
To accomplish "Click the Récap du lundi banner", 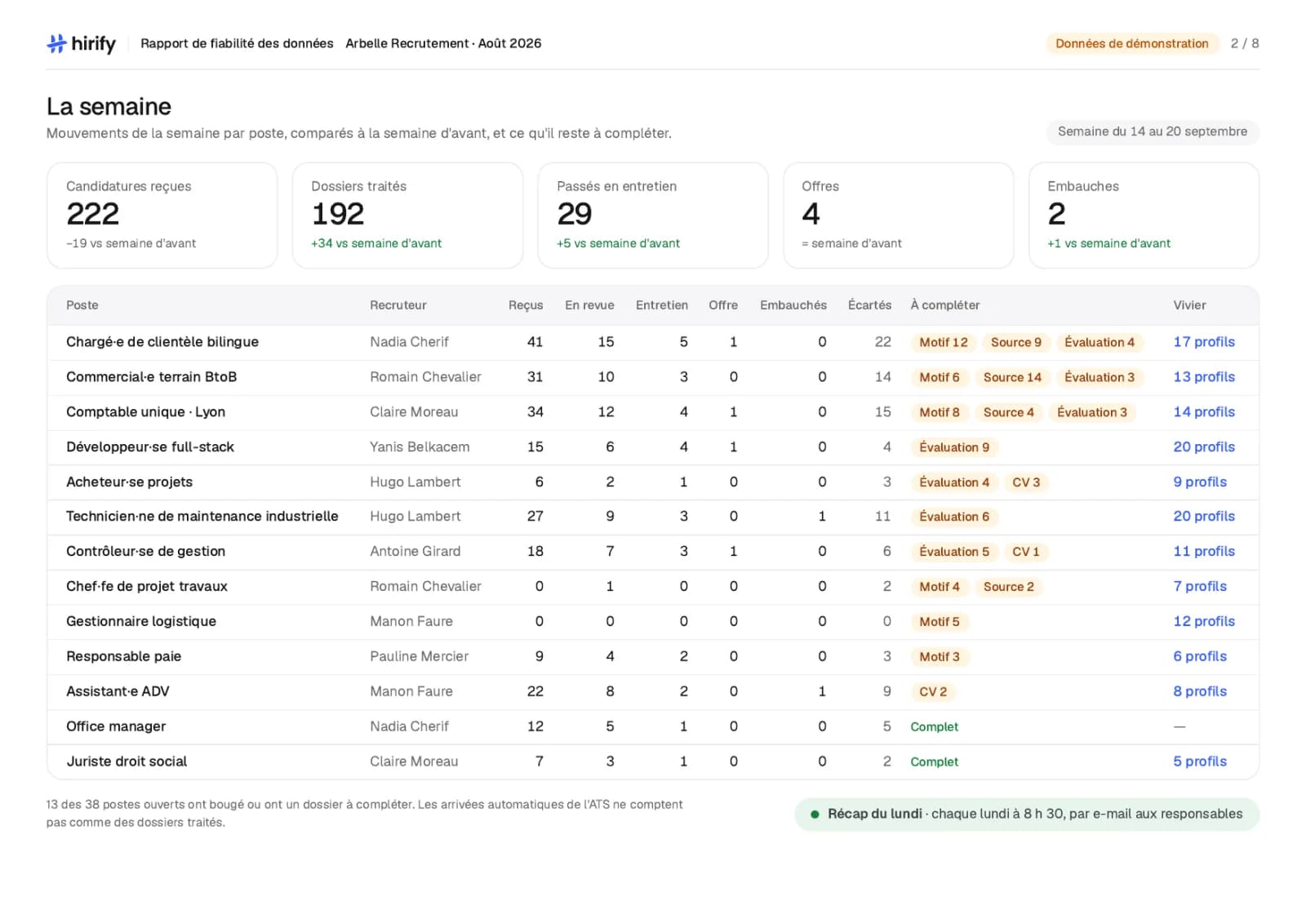I will [x=1027, y=815].
